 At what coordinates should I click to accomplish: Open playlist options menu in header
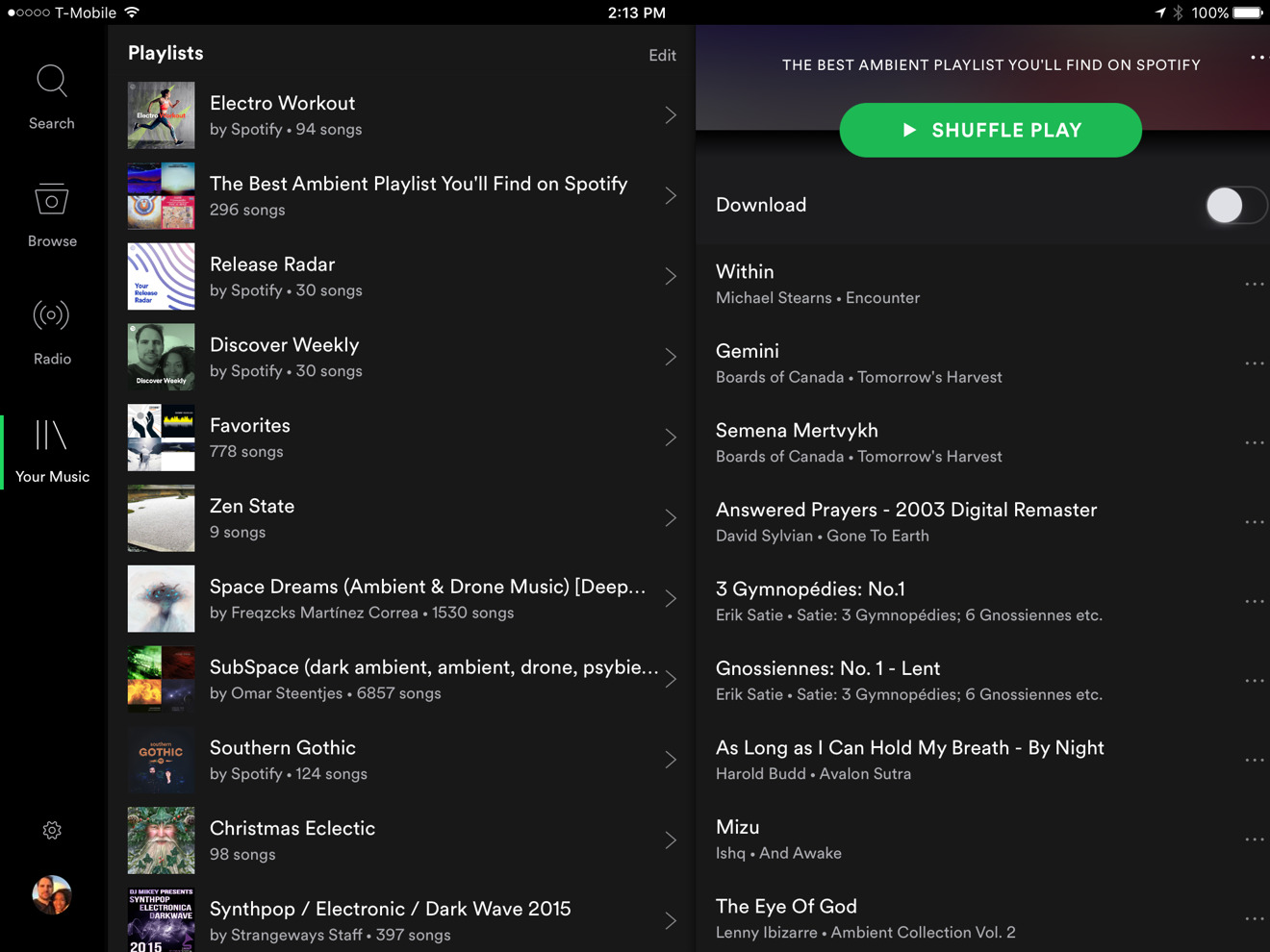tap(1258, 58)
